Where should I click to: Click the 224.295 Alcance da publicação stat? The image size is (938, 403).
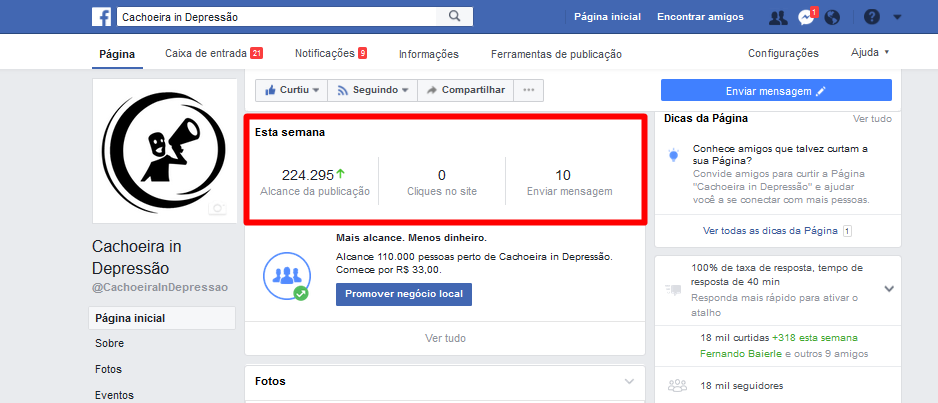pyautogui.click(x=315, y=182)
